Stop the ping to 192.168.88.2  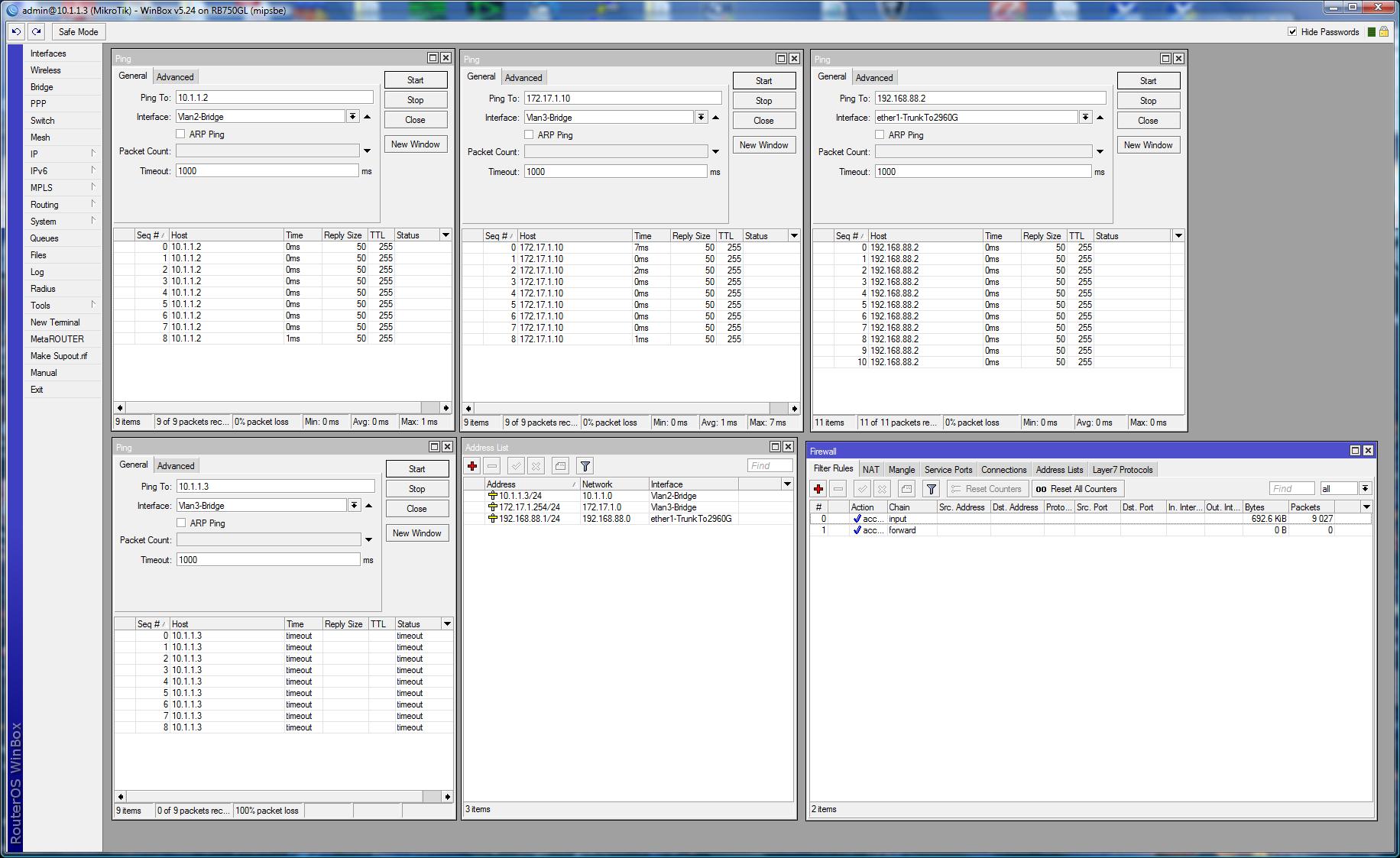[x=1148, y=99]
